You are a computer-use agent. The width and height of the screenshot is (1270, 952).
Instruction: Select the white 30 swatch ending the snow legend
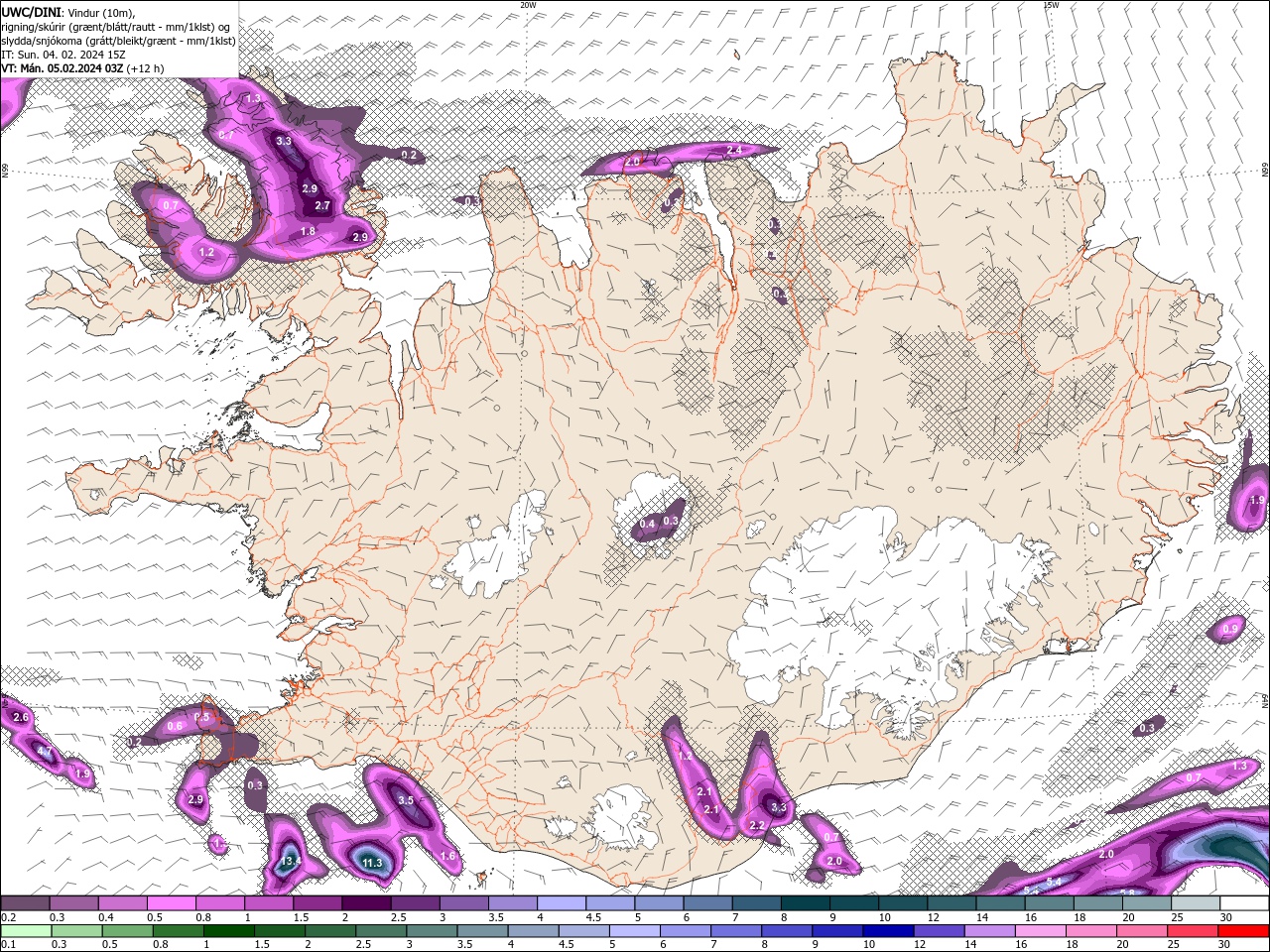point(1244,902)
